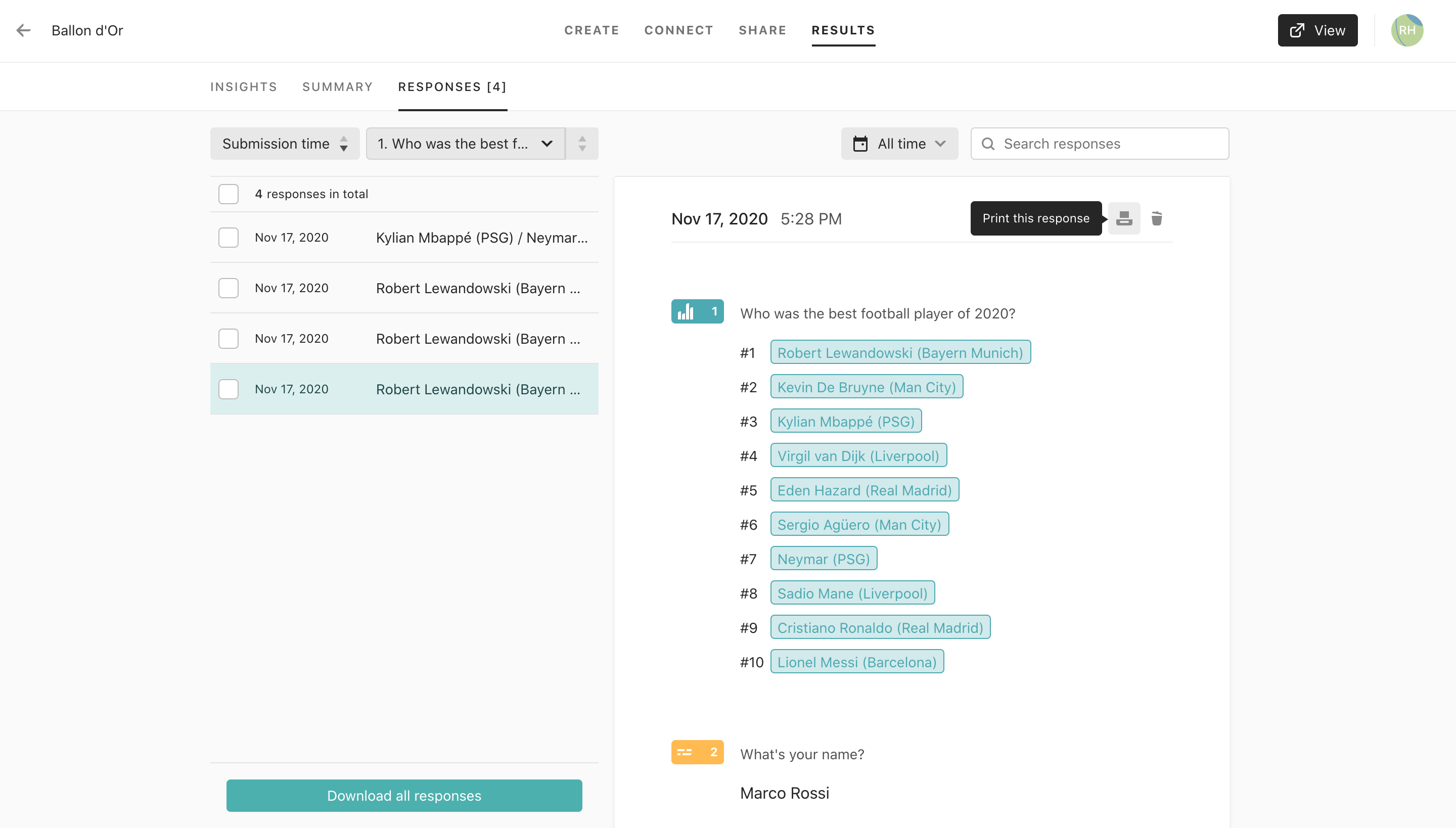The height and width of the screenshot is (828, 1456).
Task: Open the All time date filter
Action: [x=900, y=144]
